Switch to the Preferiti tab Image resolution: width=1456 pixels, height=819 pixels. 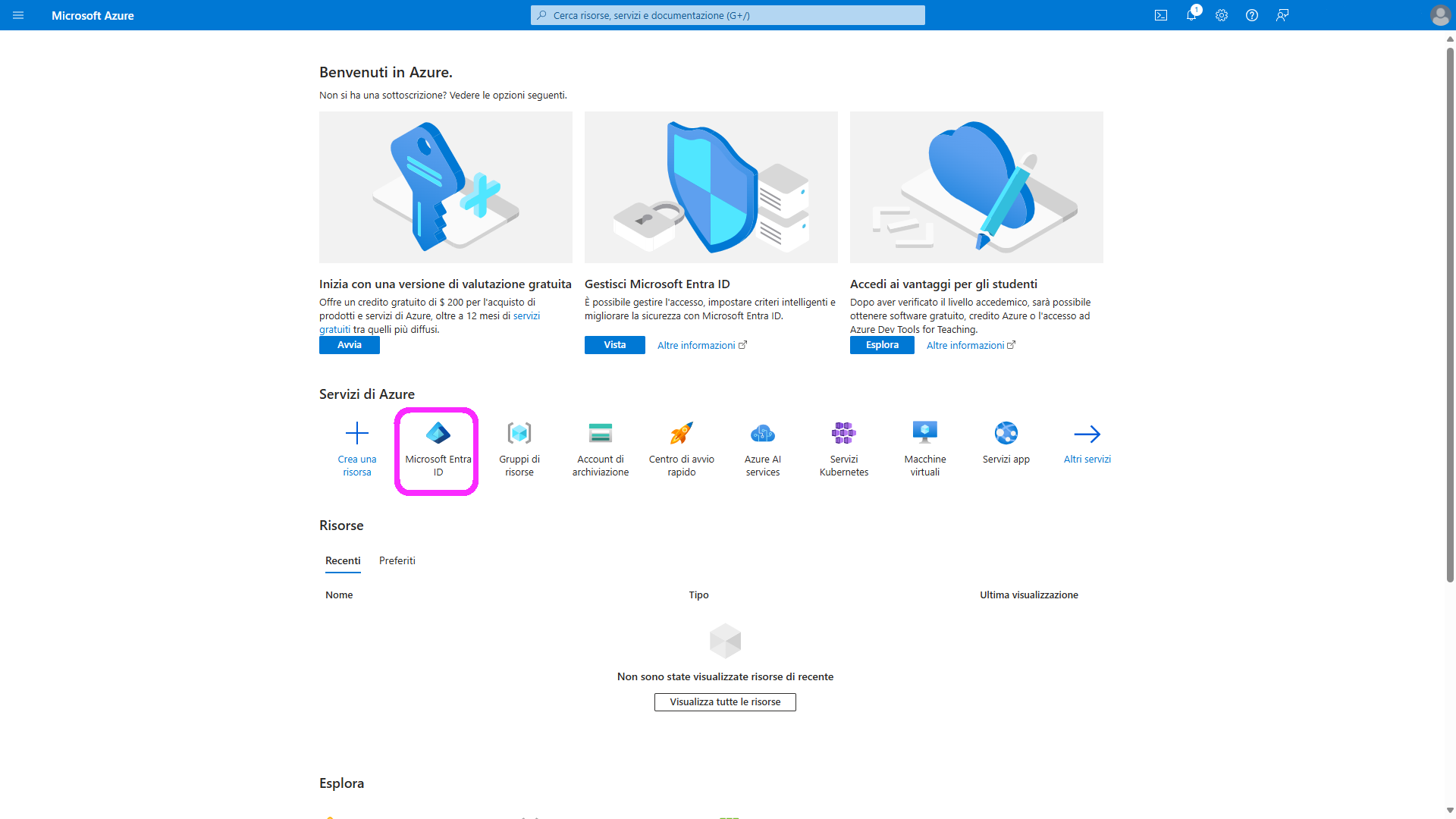click(397, 561)
